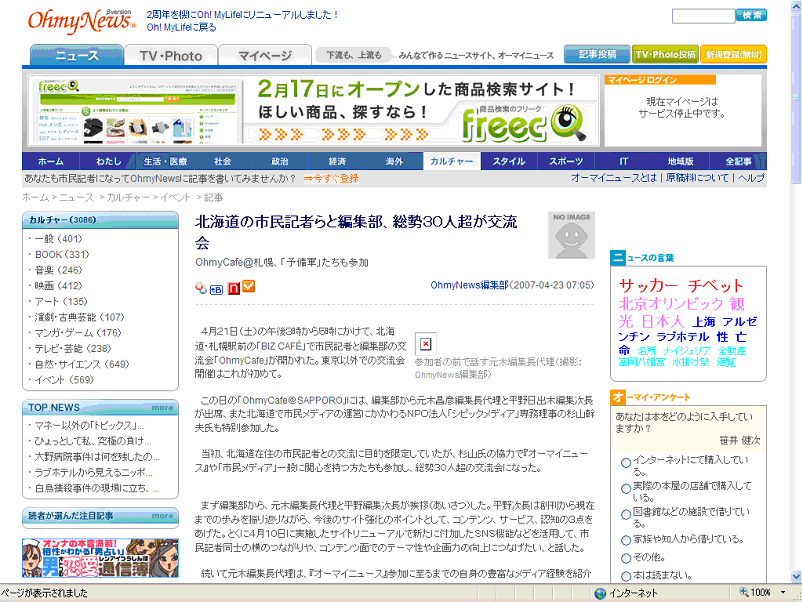Click the scrollbar down arrow
This screenshot has width=802, height=602.
click(x=796, y=576)
